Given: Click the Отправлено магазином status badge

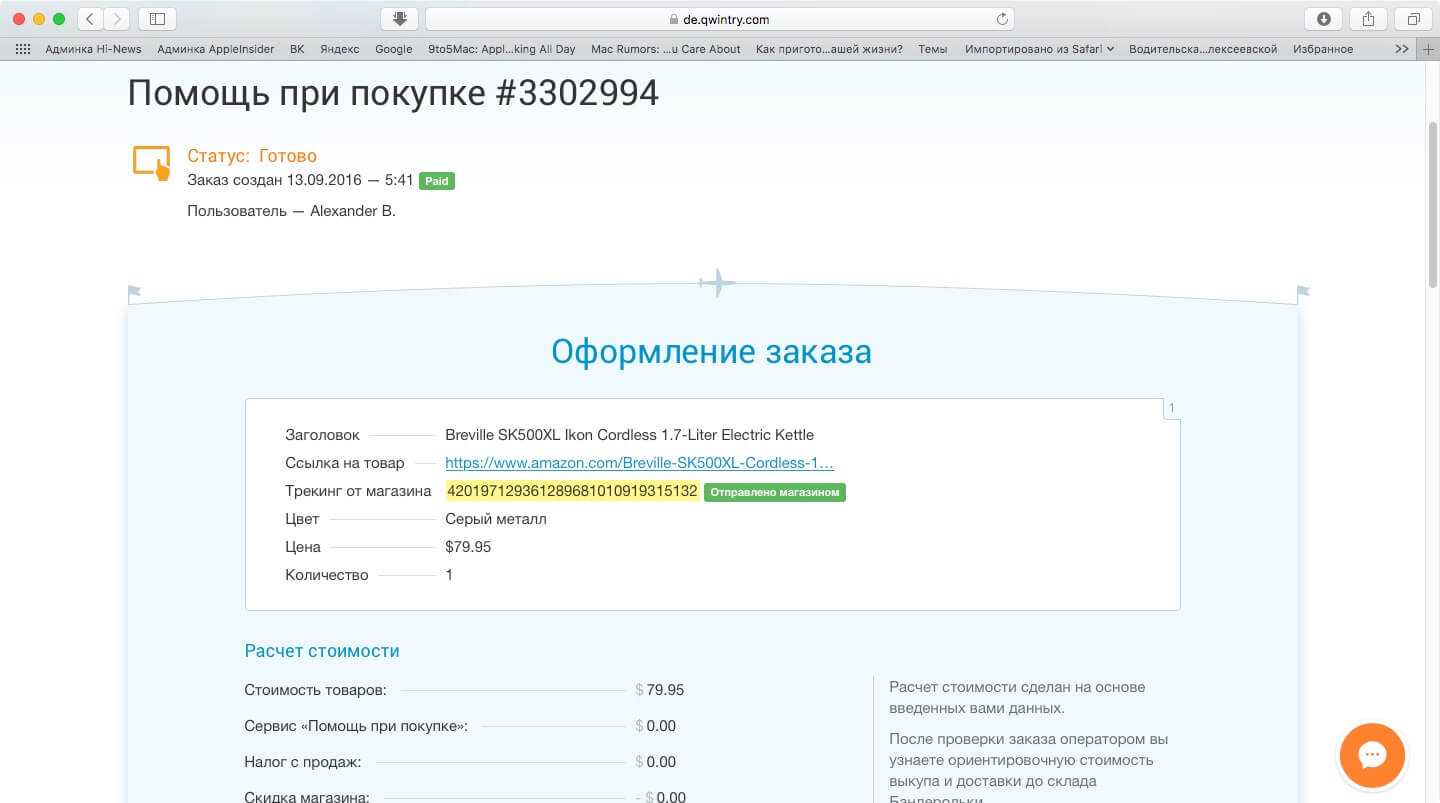Looking at the screenshot, I should pyautogui.click(x=775, y=492).
